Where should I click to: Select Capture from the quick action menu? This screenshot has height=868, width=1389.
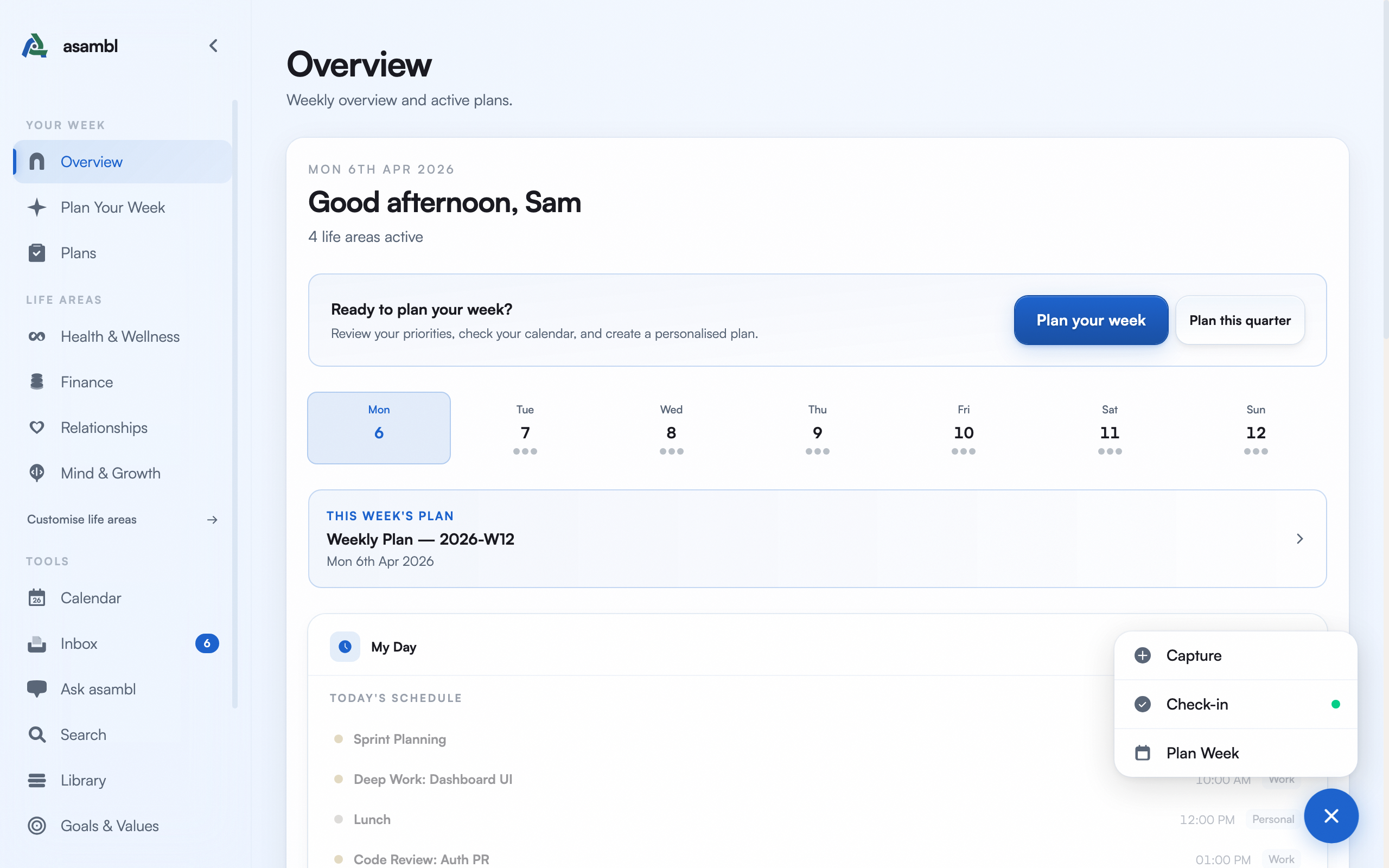pos(1193,655)
